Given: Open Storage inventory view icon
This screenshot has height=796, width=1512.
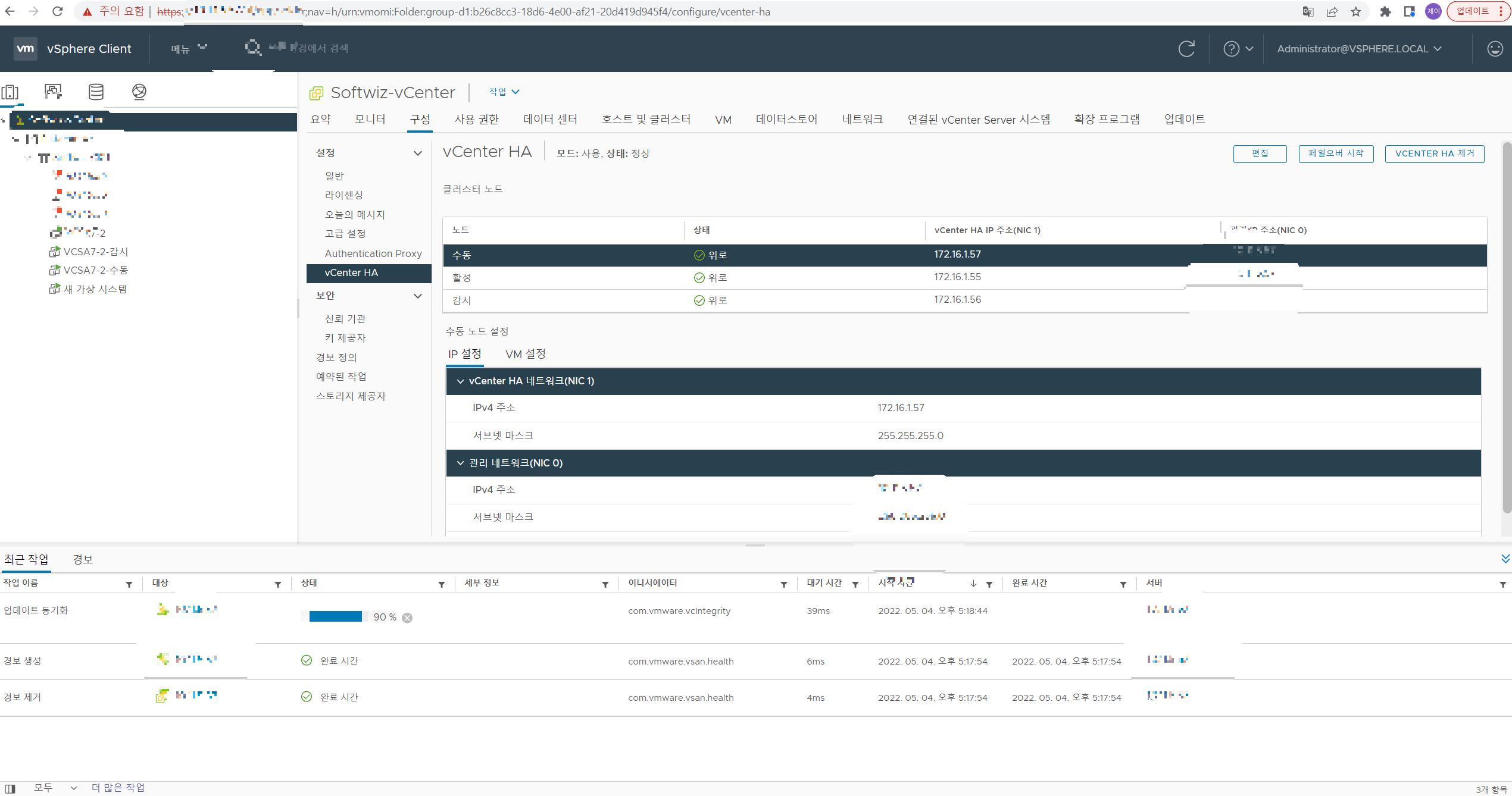Looking at the screenshot, I should [96, 92].
